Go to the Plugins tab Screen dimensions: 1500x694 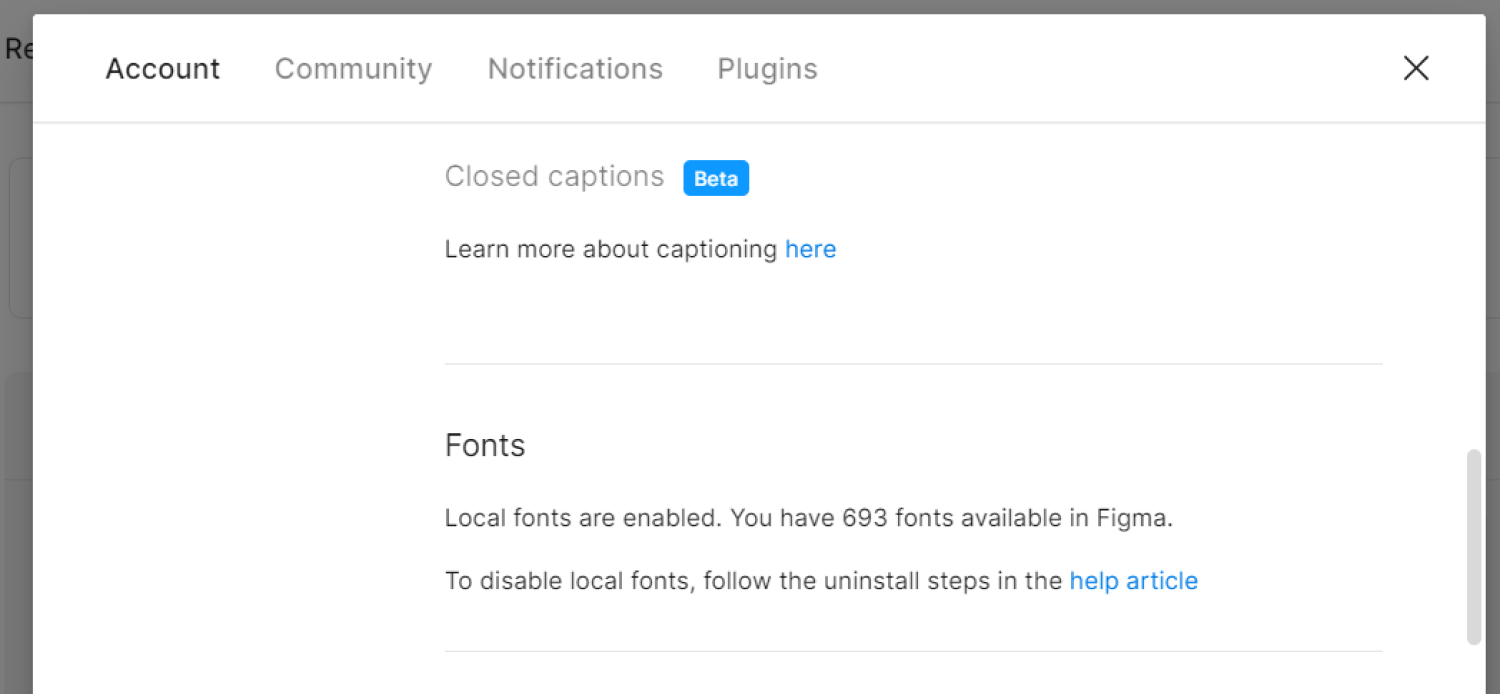pyautogui.click(x=767, y=69)
